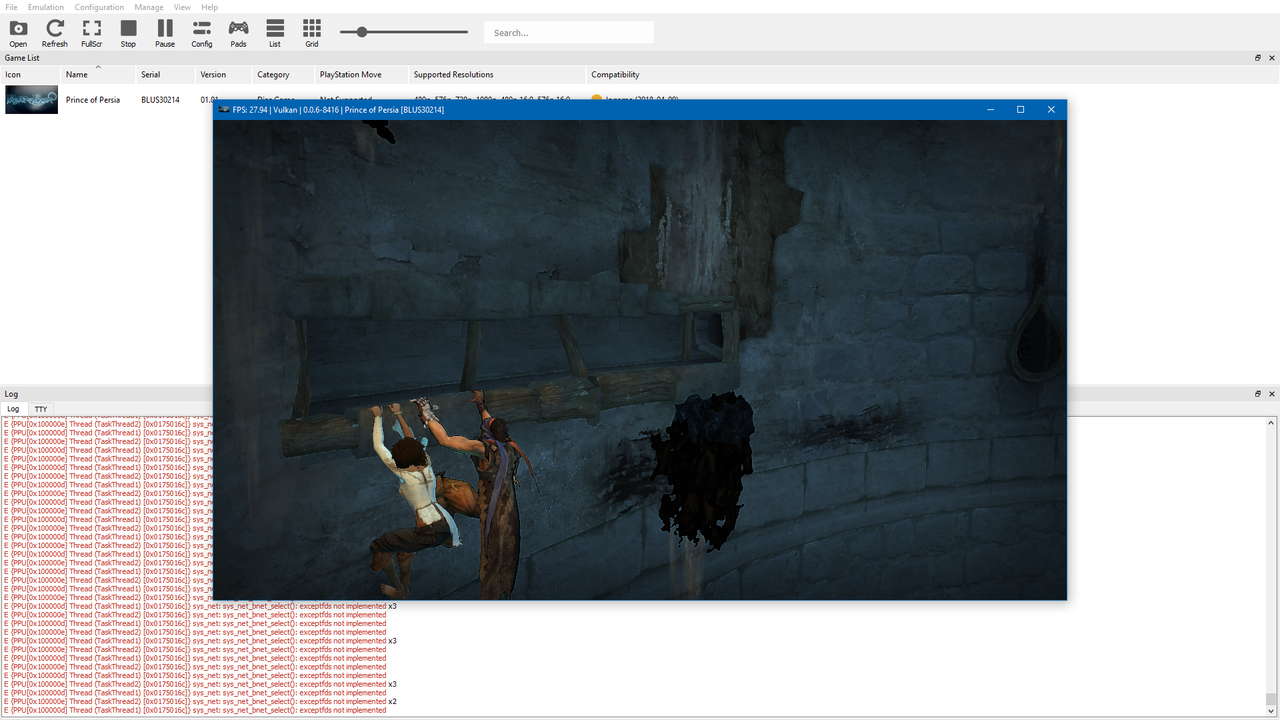Adjust the icon size slider
The width and height of the screenshot is (1280, 720).
tap(362, 32)
